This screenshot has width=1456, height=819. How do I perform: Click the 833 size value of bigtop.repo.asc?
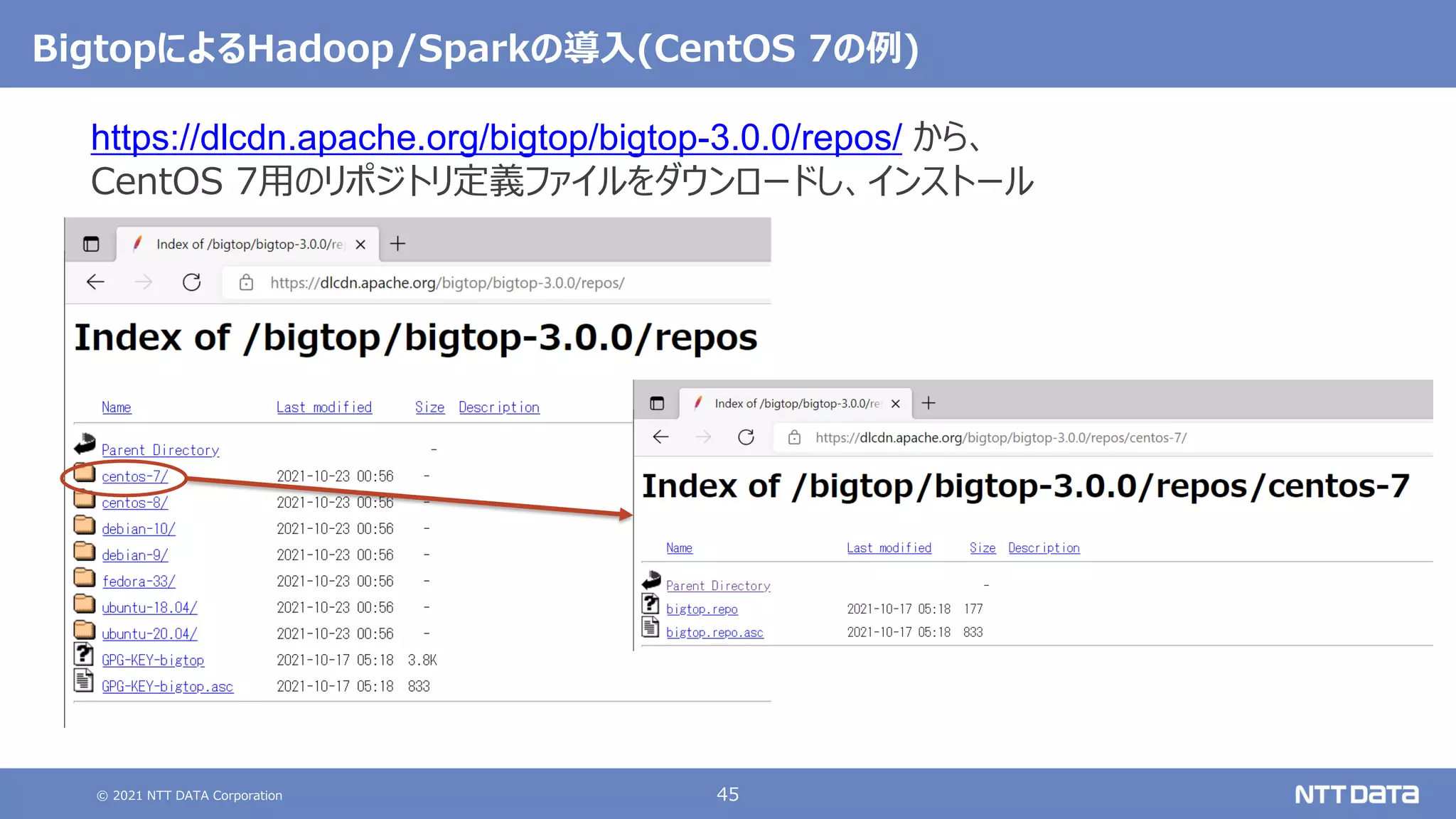click(973, 633)
